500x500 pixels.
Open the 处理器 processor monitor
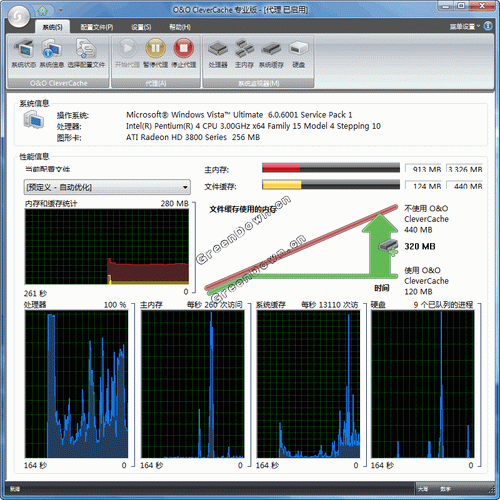click(x=218, y=53)
